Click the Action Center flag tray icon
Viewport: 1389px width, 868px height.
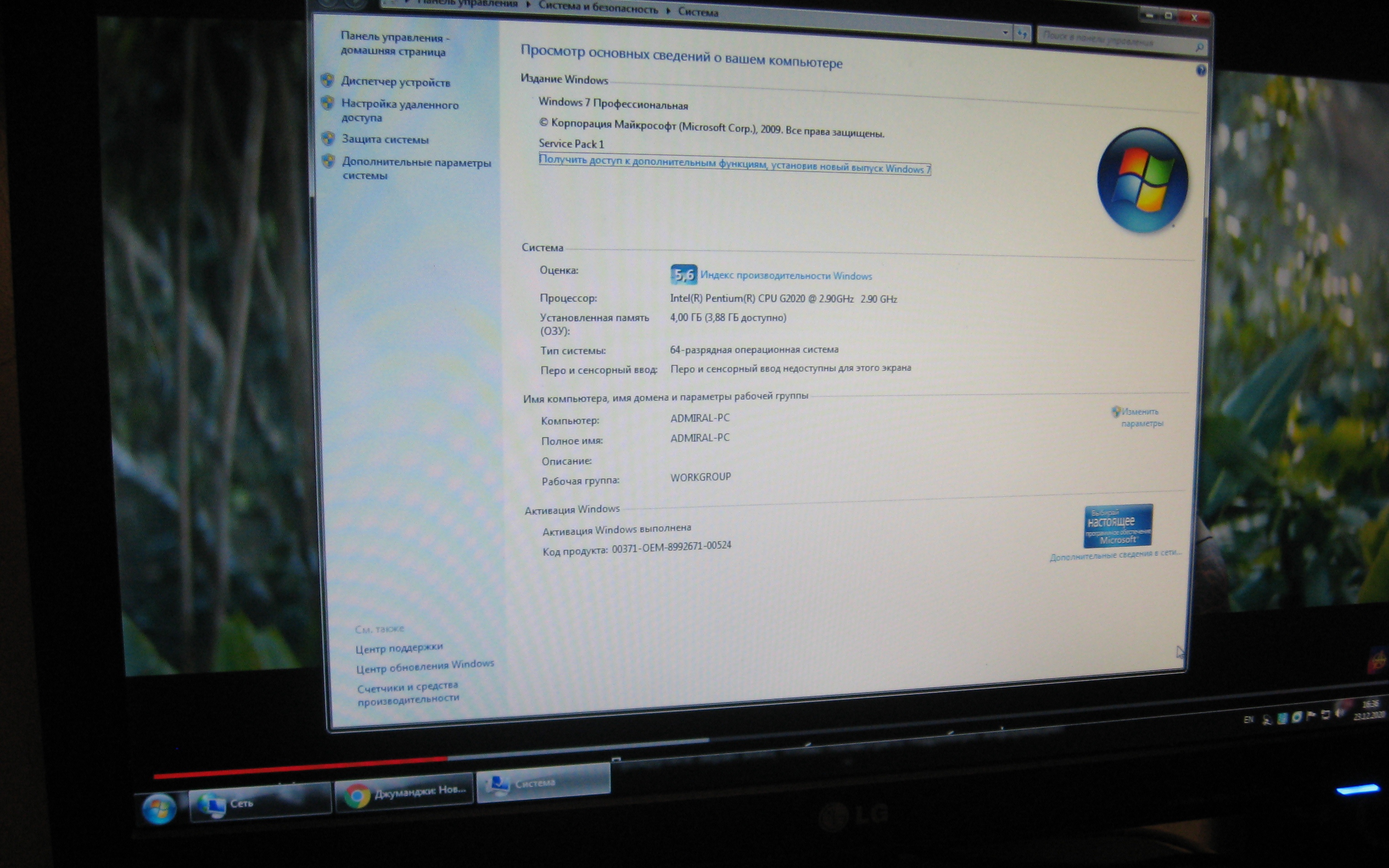pyautogui.click(x=1310, y=715)
